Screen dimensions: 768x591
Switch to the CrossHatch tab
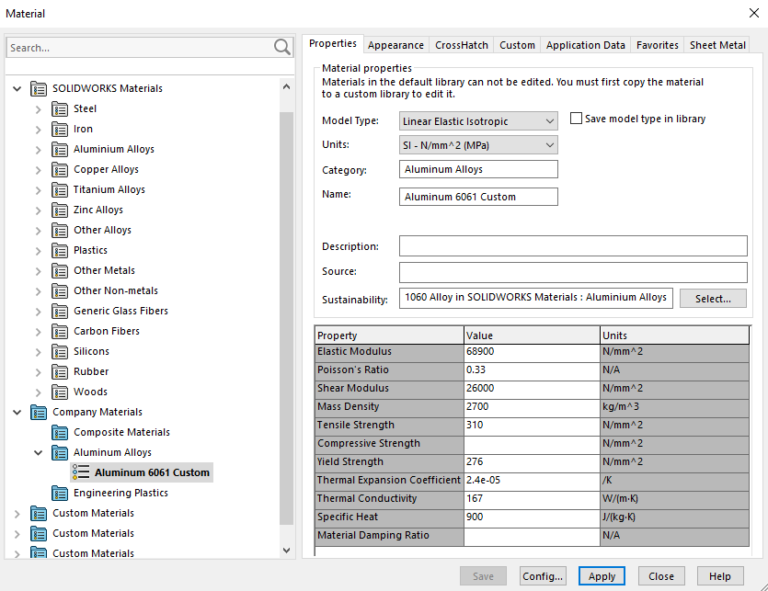461,45
